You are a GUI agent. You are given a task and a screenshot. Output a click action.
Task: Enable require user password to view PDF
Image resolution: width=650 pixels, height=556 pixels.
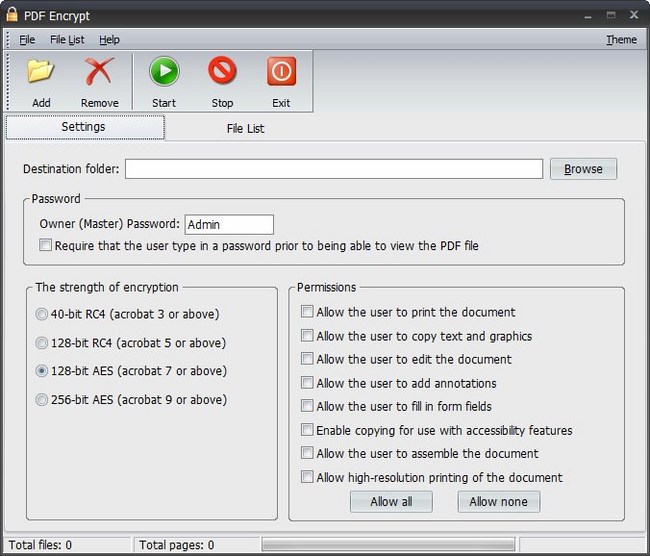[x=45, y=245]
